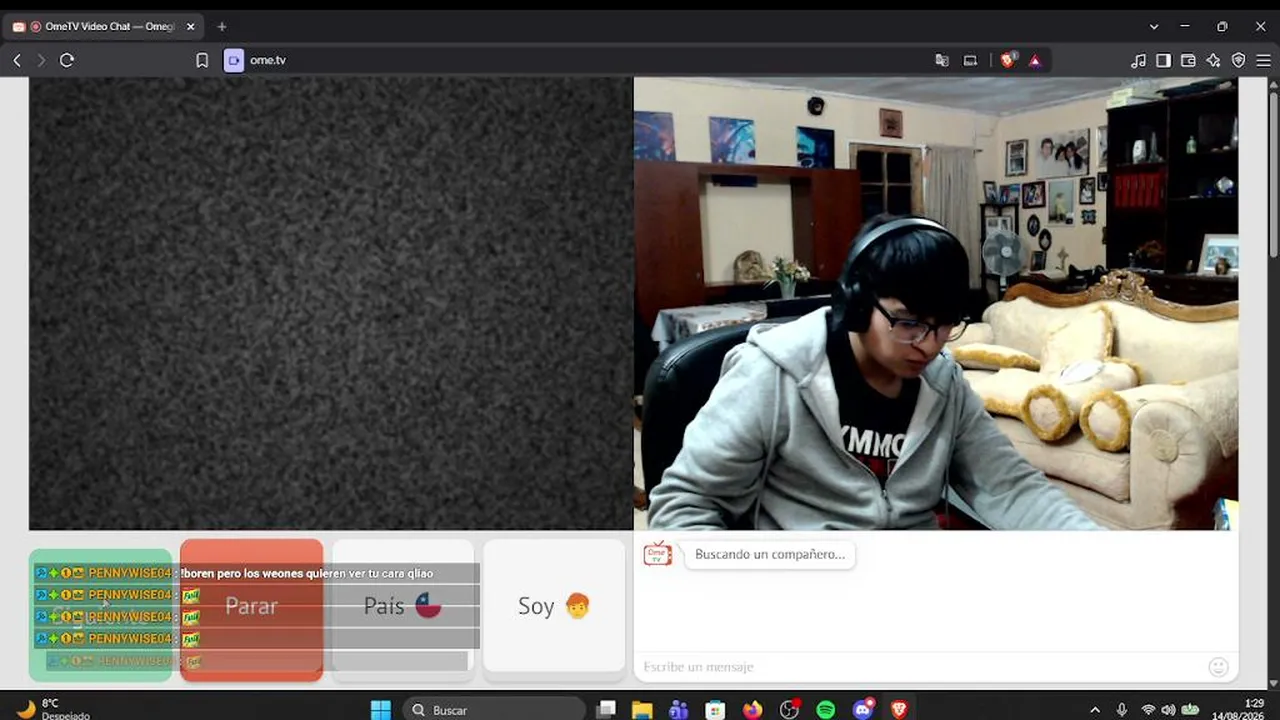Click the OmeTV logo in the chat
Image resolution: width=1280 pixels, height=720 pixels.
(x=657, y=554)
